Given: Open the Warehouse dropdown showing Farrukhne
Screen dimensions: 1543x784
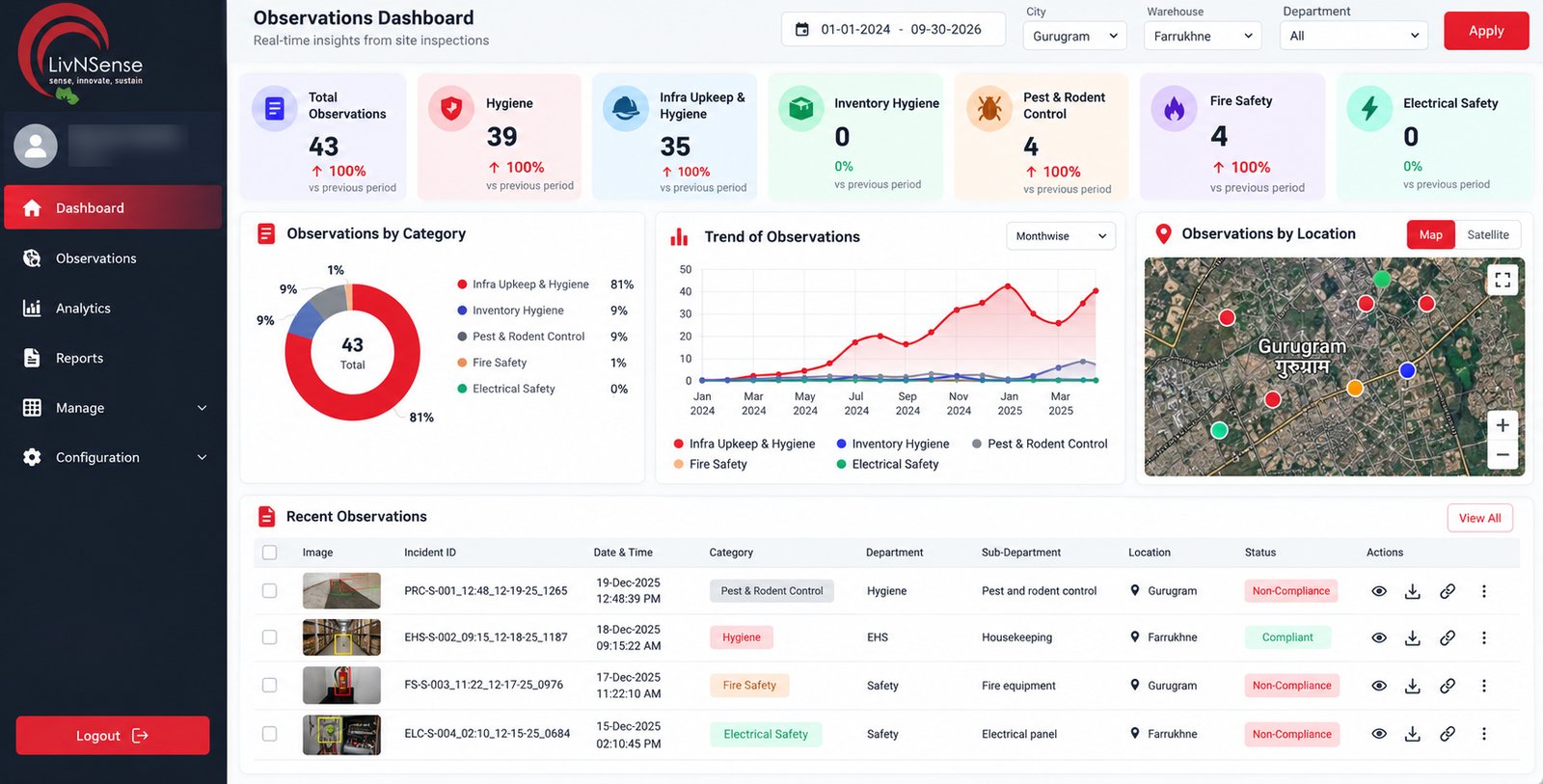Looking at the screenshot, I should 1203,36.
